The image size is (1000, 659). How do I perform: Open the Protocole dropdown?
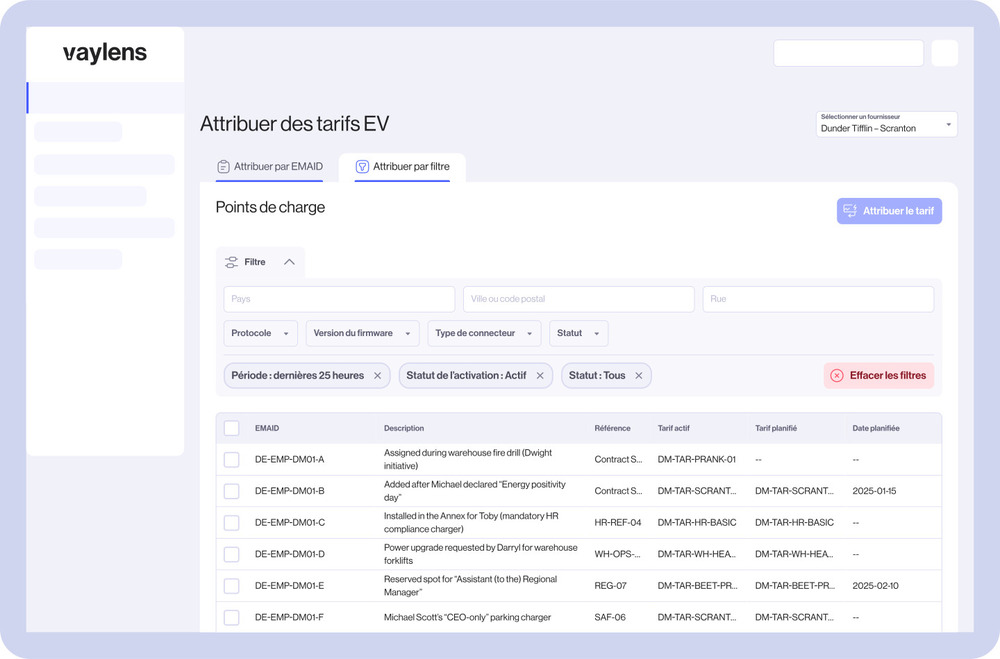click(x=261, y=333)
